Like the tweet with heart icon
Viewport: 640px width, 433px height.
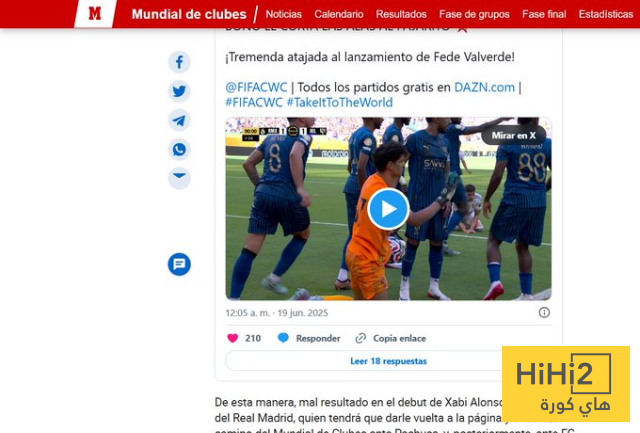click(x=233, y=338)
